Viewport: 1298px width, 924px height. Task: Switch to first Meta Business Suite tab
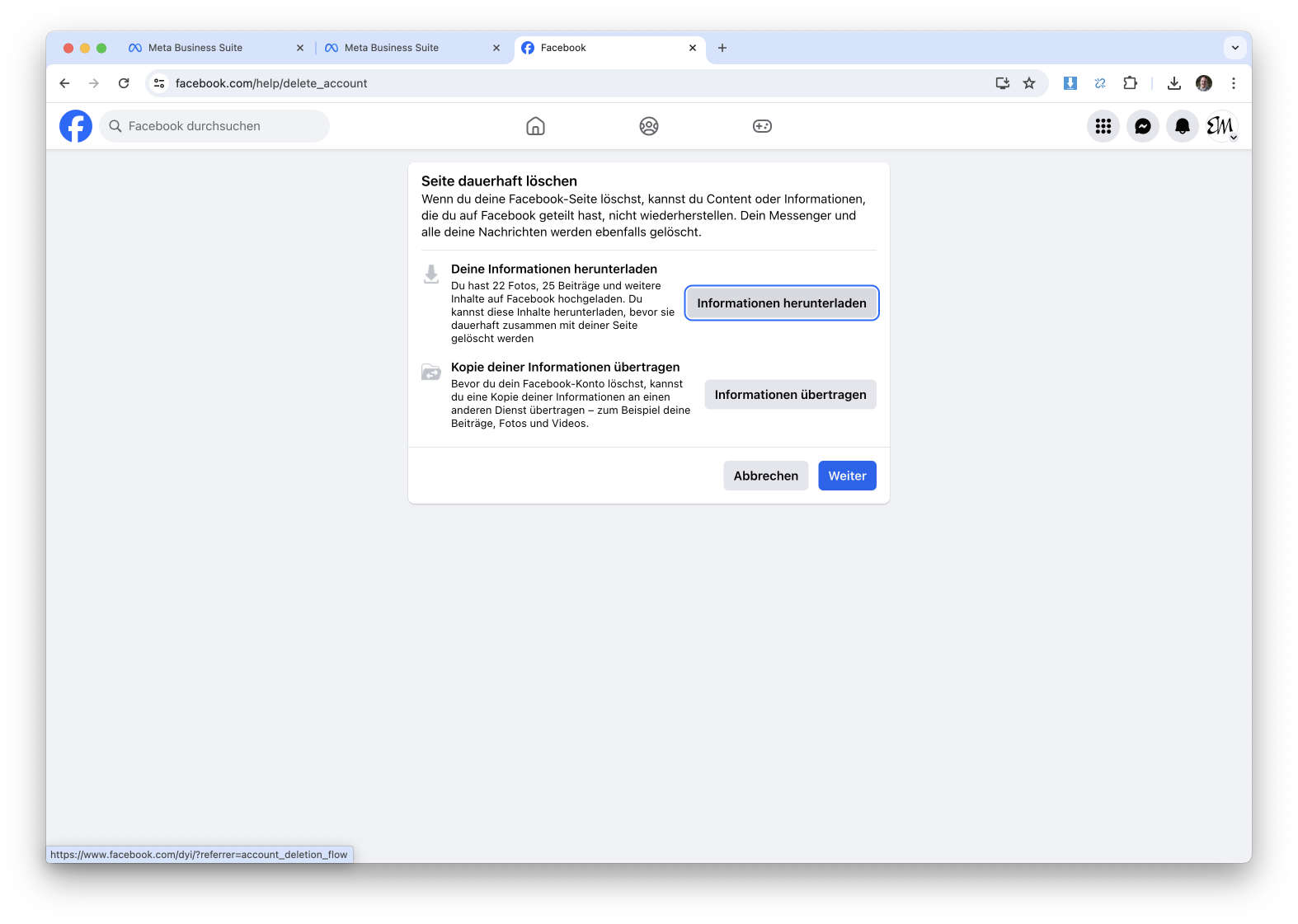pyautogui.click(x=195, y=48)
